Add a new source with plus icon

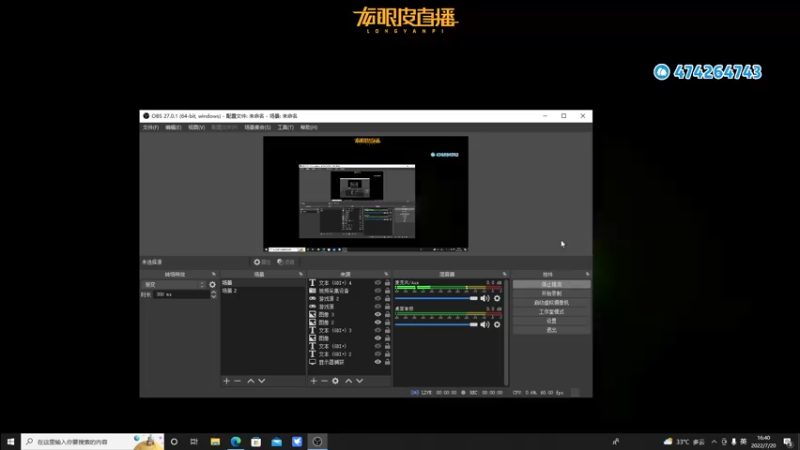coord(313,381)
